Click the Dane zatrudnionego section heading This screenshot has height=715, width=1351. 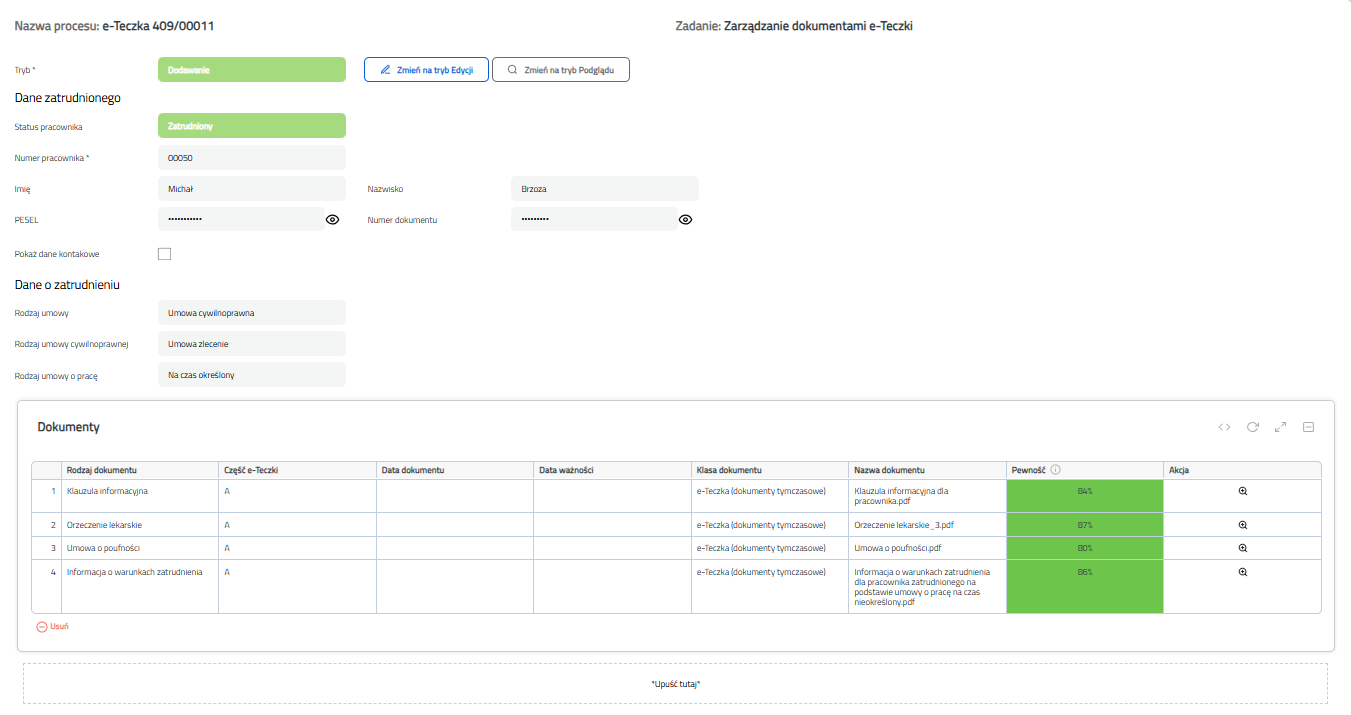coord(68,98)
